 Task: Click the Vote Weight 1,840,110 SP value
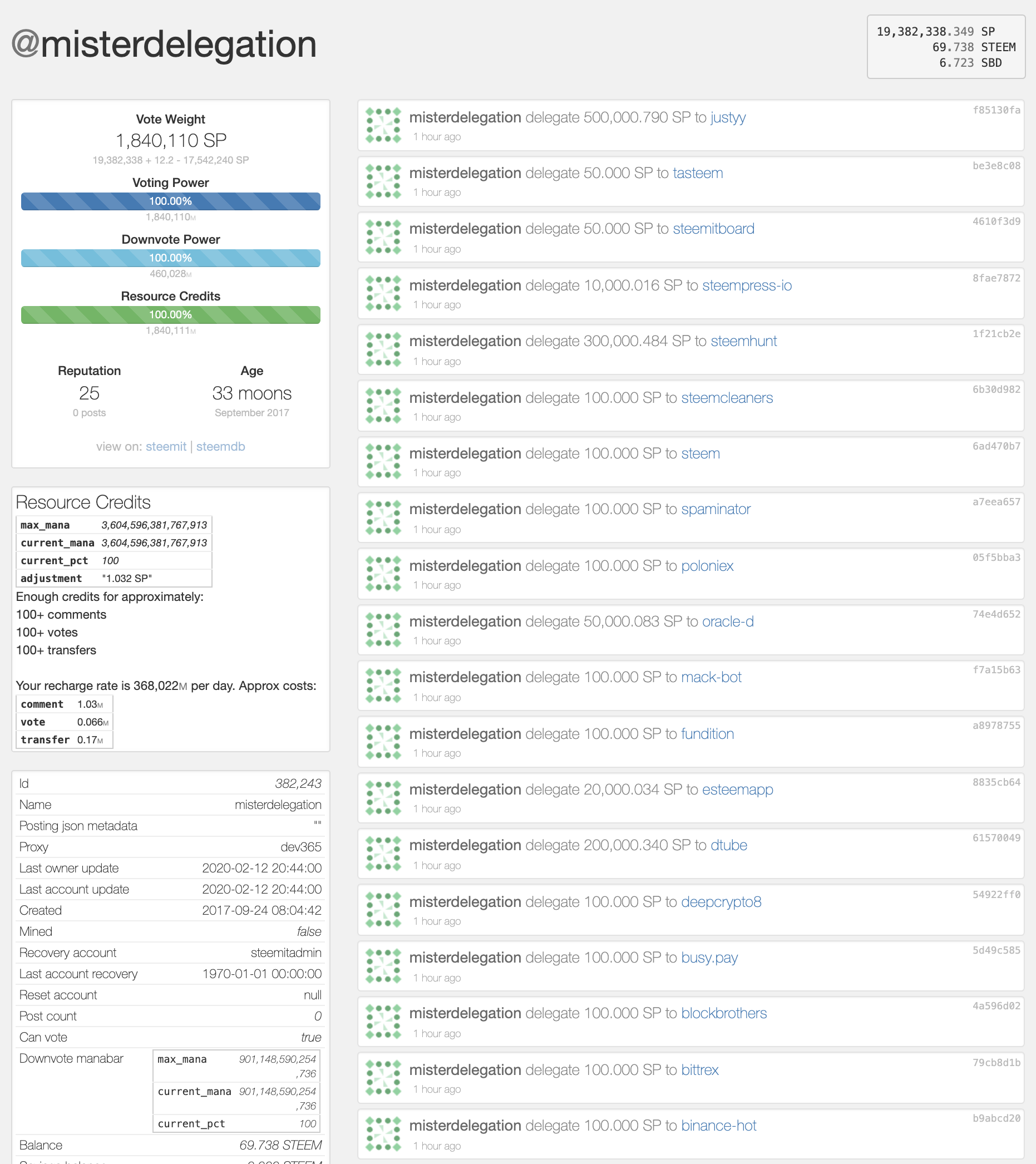coord(171,140)
